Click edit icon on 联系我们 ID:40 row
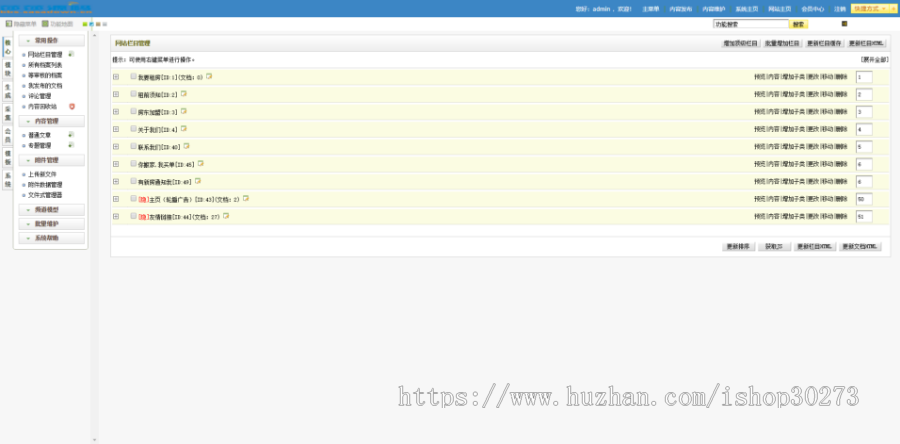The image size is (900, 444). (x=186, y=146)
